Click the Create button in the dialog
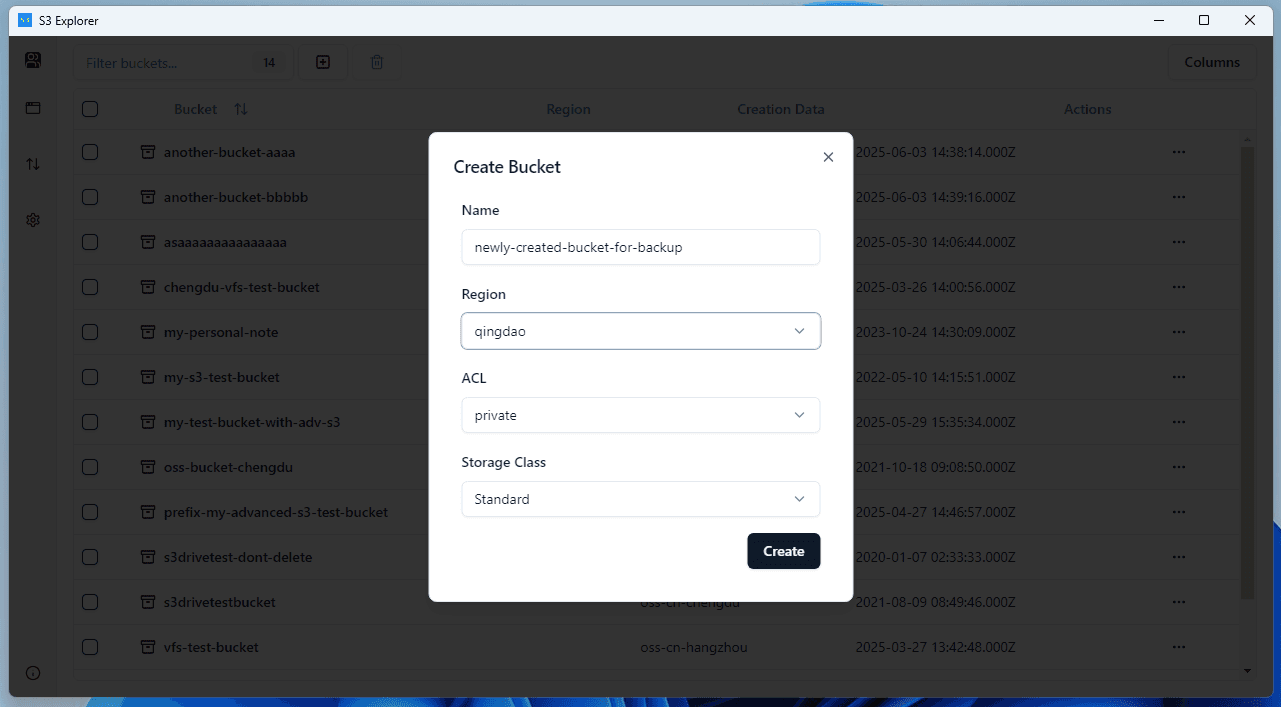The image size is (1281, 707). (783, 551)
